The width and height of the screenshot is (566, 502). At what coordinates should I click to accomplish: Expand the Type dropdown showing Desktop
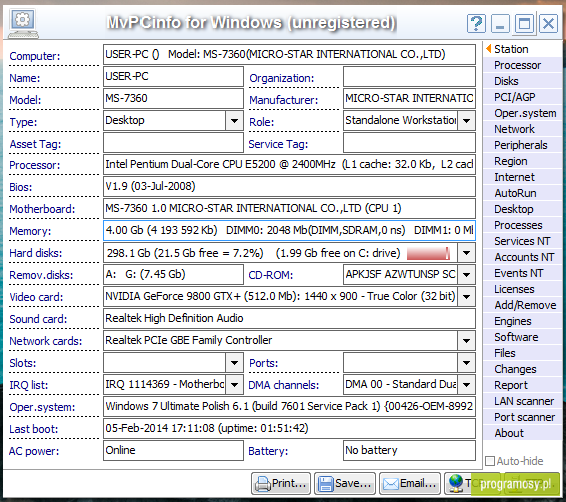click(234, 121)
